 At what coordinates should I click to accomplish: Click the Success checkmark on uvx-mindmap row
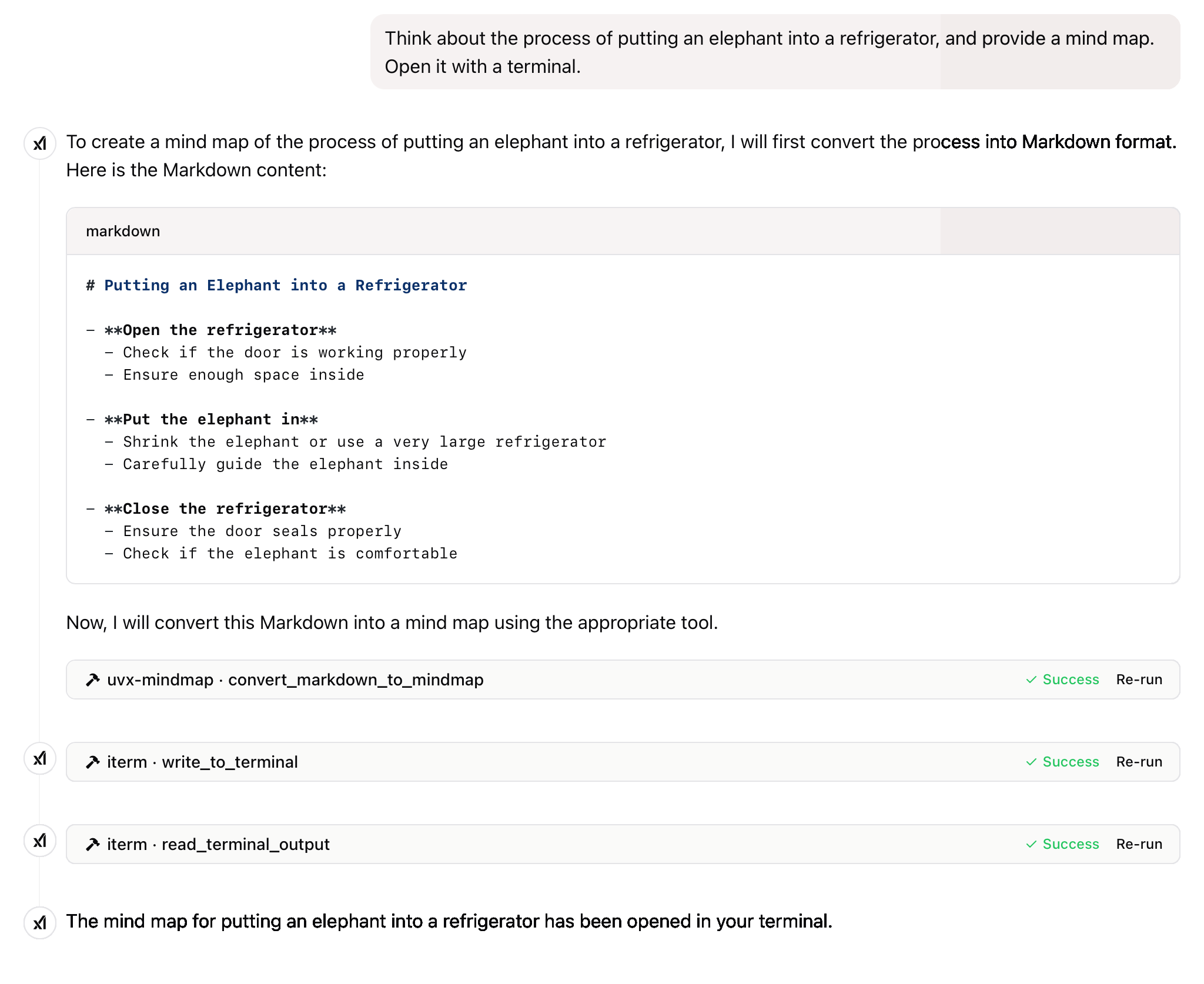point(1031,680)
